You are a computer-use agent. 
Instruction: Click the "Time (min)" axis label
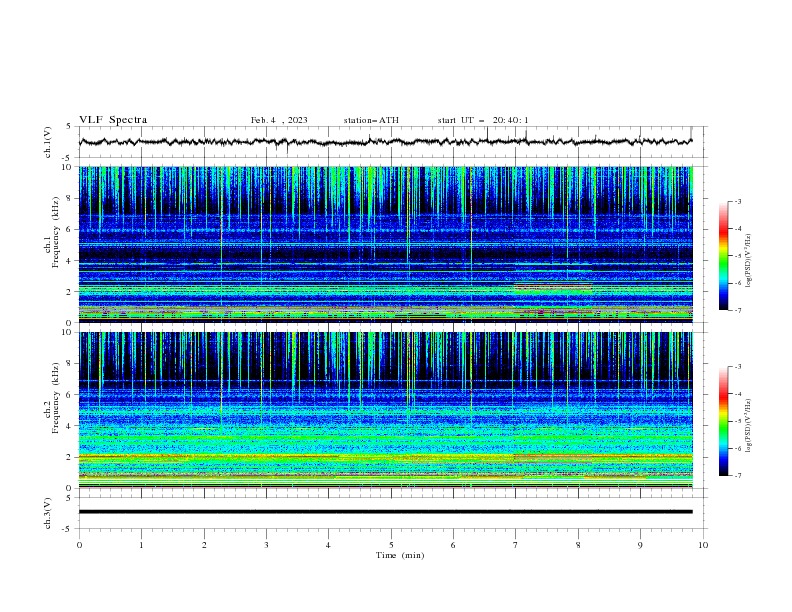(400, 555)
